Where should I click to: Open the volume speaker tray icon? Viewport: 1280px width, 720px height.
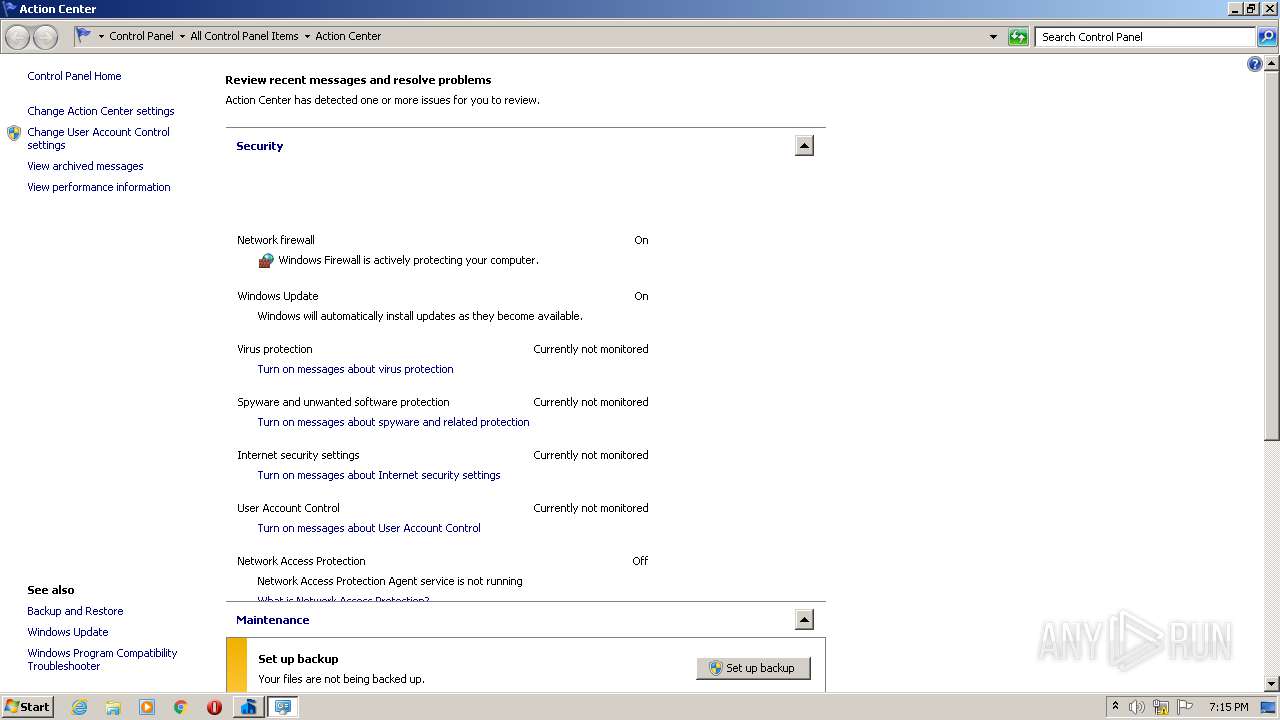point(1137,707)
